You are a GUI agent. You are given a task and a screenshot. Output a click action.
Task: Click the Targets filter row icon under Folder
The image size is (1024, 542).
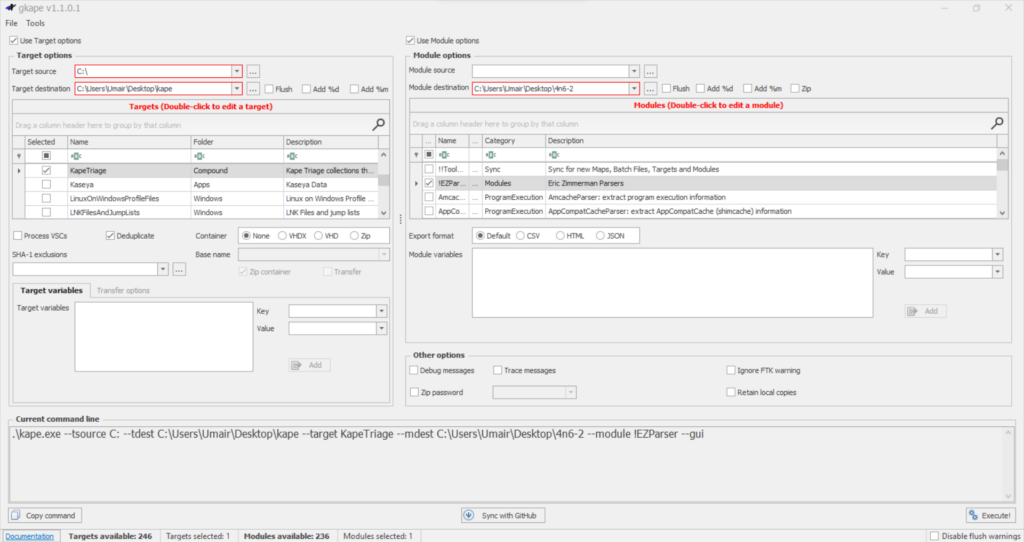[199, 156]
